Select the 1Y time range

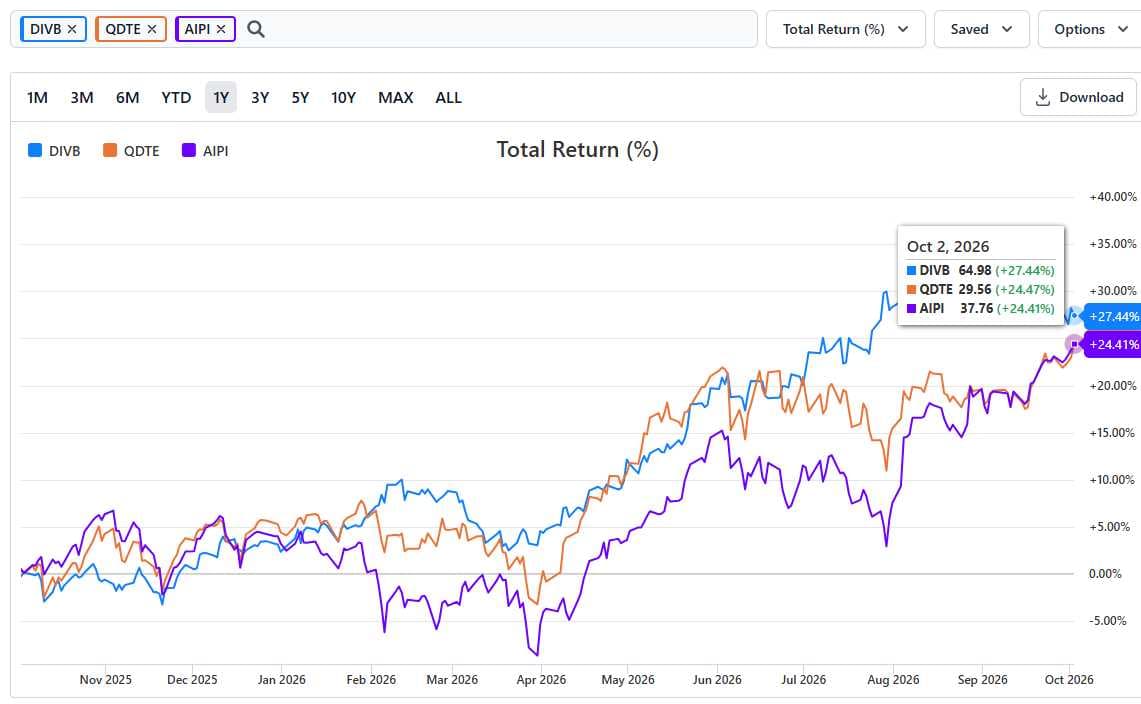(221, 98)
